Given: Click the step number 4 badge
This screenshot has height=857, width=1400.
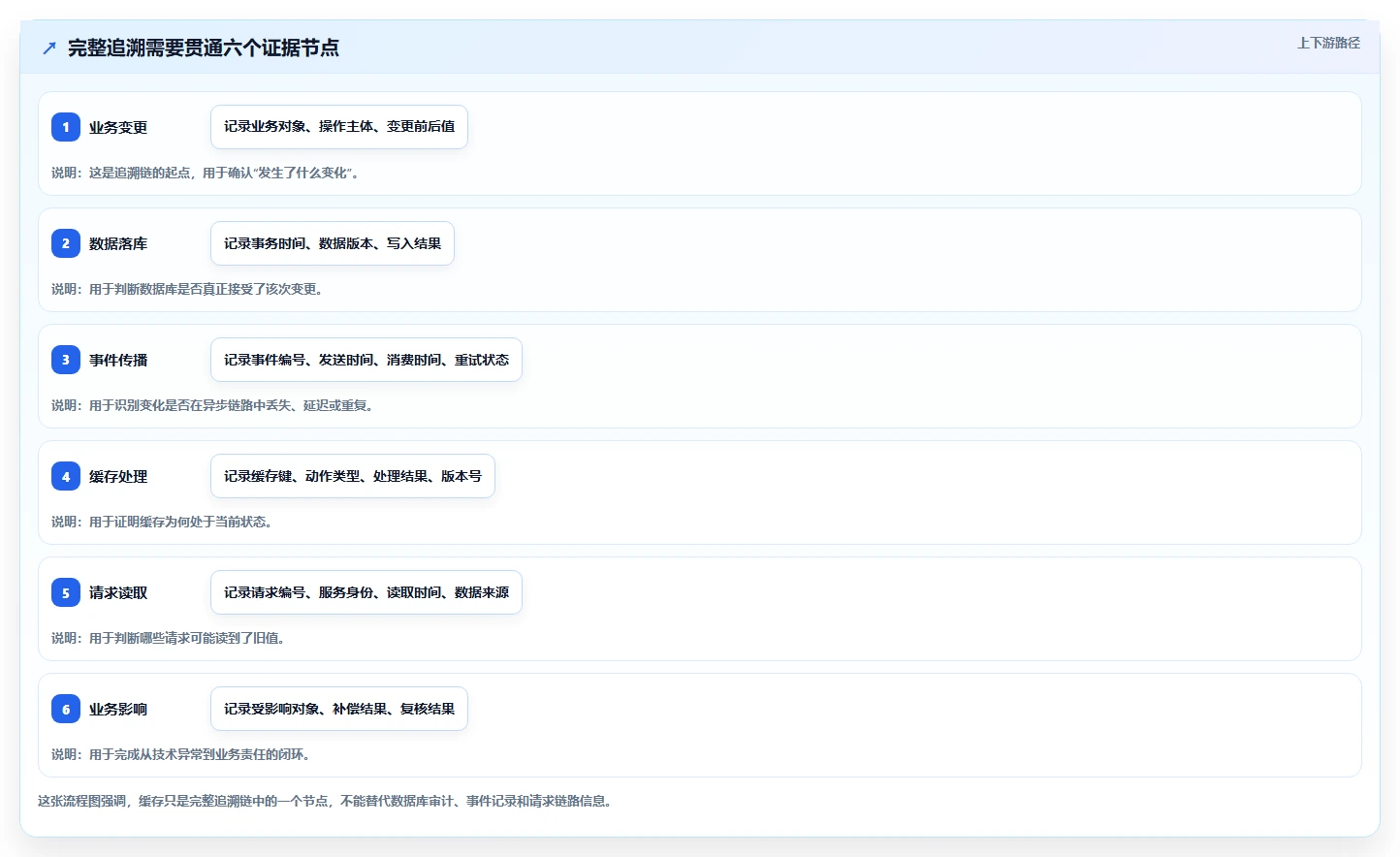Looking at the screenshot, I should (x=66, y=476).
